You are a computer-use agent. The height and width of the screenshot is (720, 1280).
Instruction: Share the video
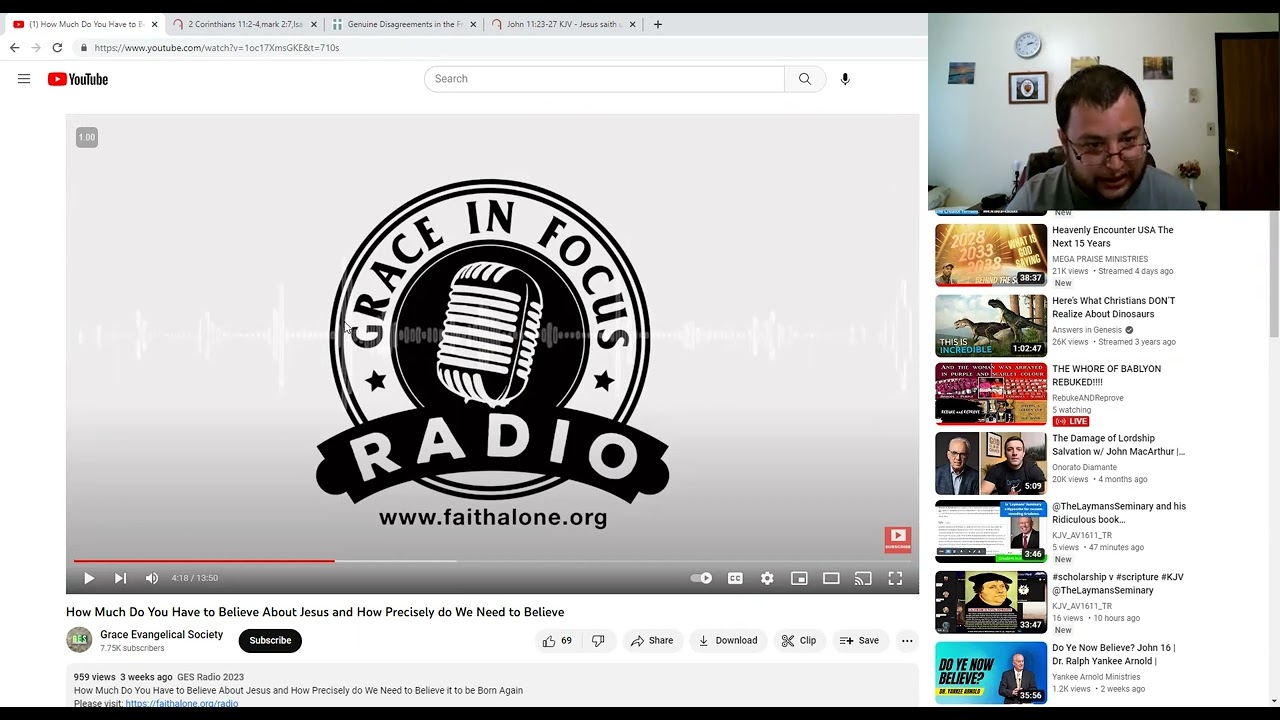651,641
